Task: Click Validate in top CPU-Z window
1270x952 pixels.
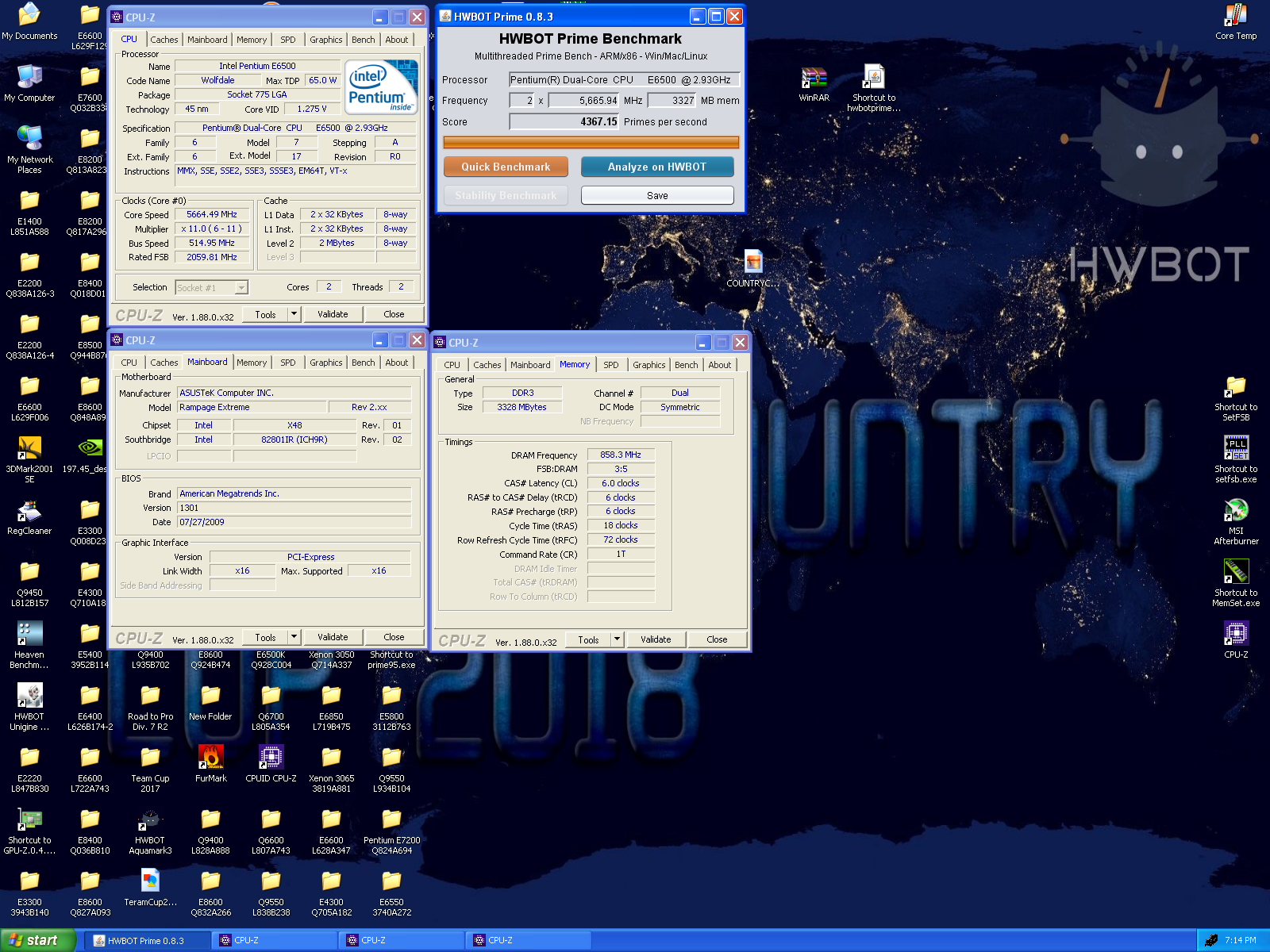Action: pyautogui.click(x=333, y=314)
